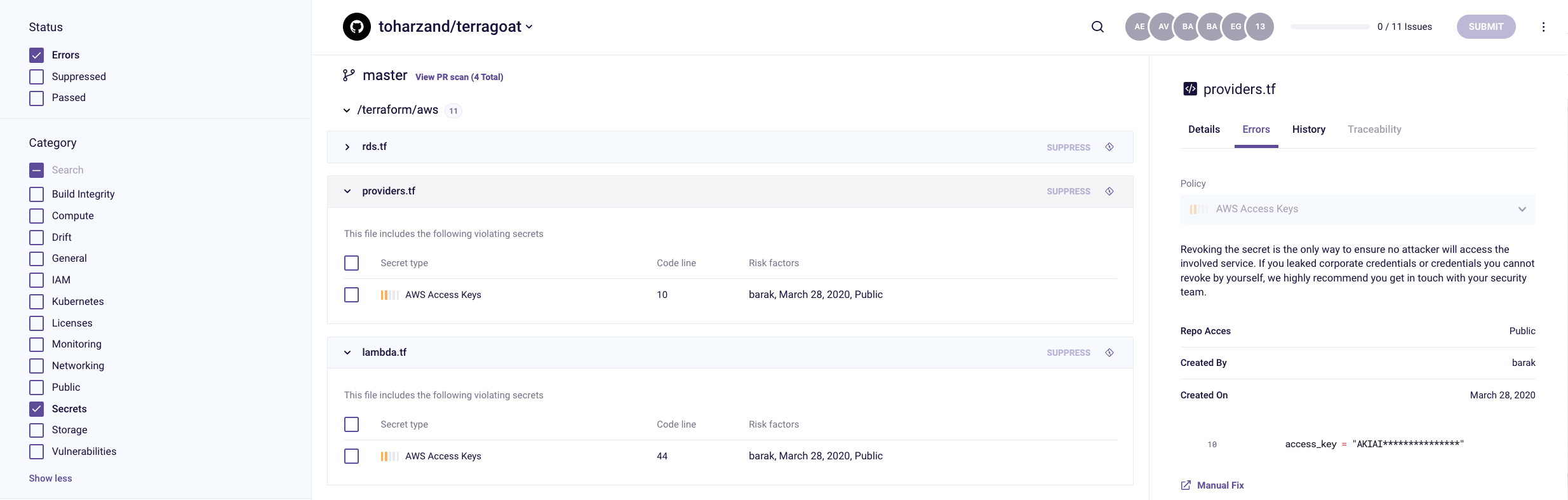Check the Vulnerabilities category
1568x500 pixels.
pos(37,452)
